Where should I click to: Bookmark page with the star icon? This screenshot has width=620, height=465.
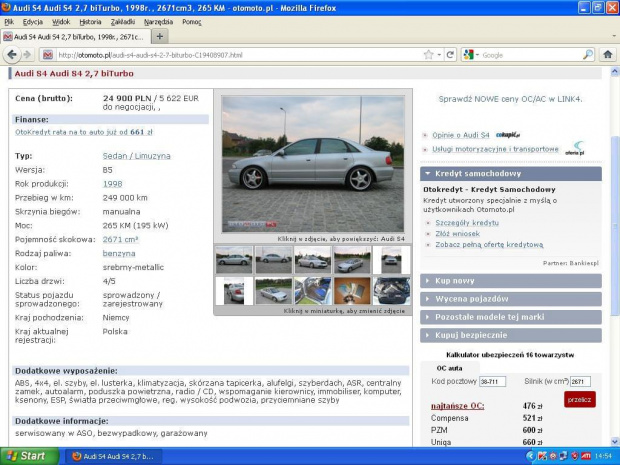429,55
